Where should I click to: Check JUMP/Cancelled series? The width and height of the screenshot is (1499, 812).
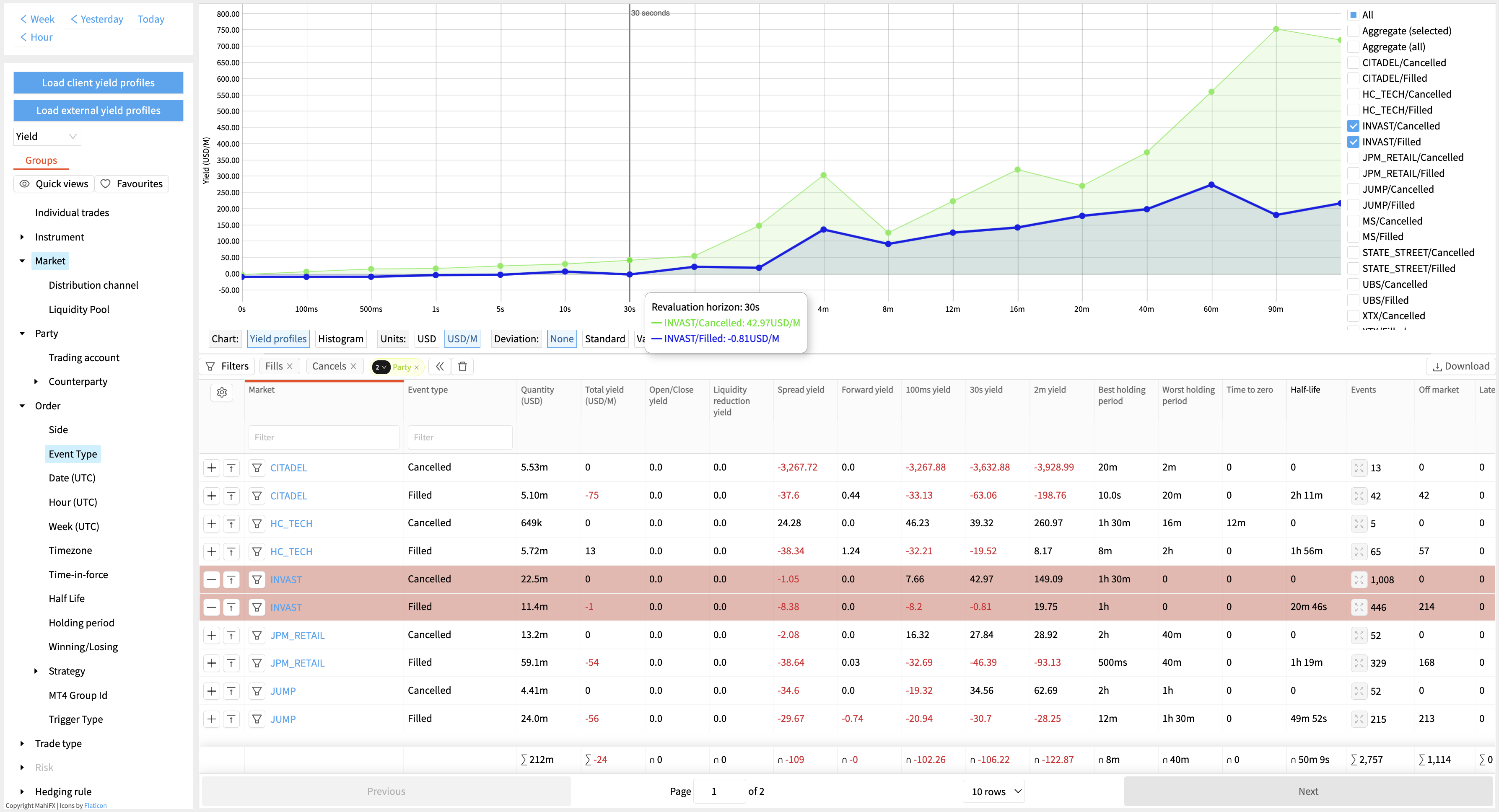pyautogui.click(x=1354, y=189)
